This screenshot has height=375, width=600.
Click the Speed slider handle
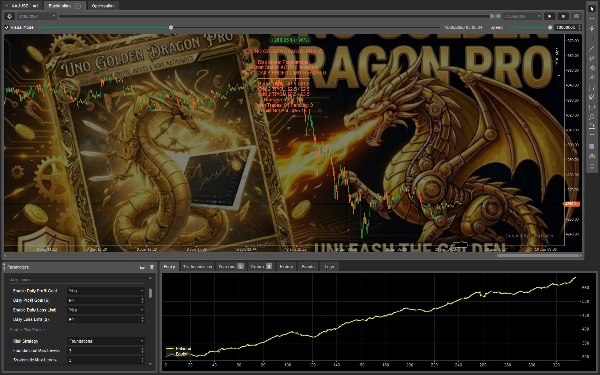click(550, 28)
